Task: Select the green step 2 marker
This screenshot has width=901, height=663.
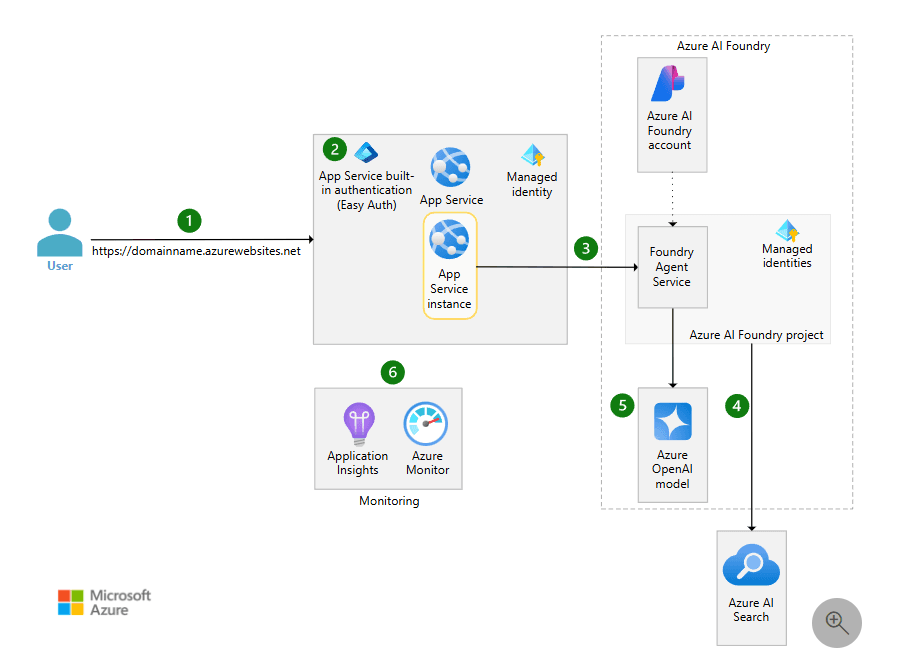Action: click(335, 150)
